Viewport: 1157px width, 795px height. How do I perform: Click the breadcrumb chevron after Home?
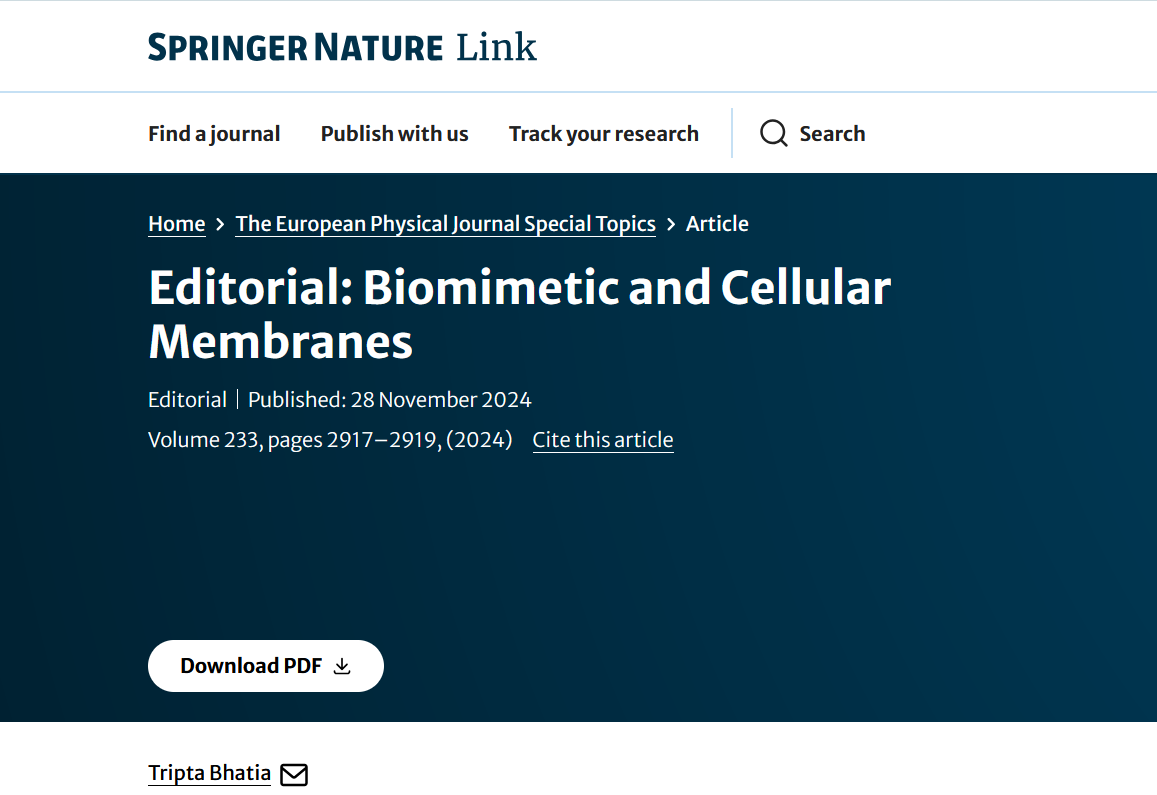[x=220, y=224]
